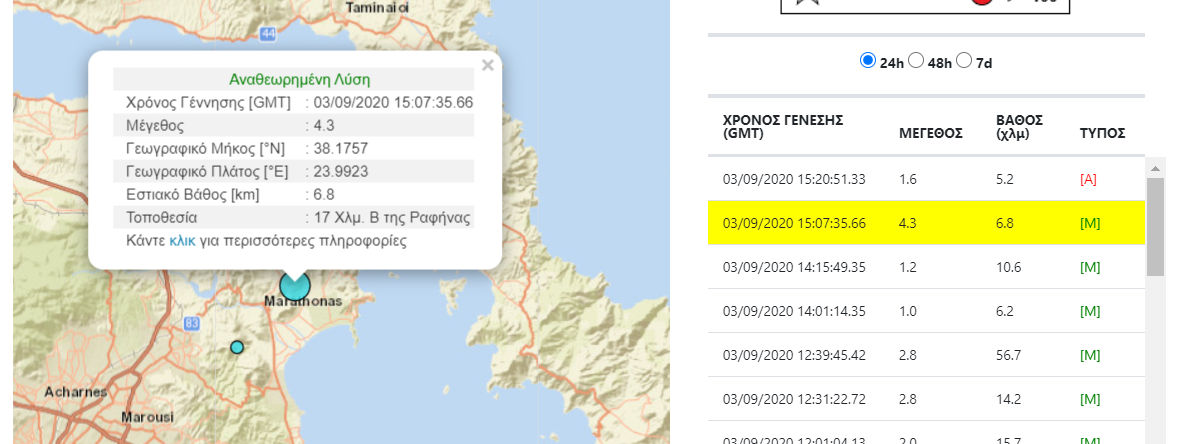The width and height of the screenshot is (1184, 444).
Task: Click the red circle legend symbol
Action: [983, 3]
